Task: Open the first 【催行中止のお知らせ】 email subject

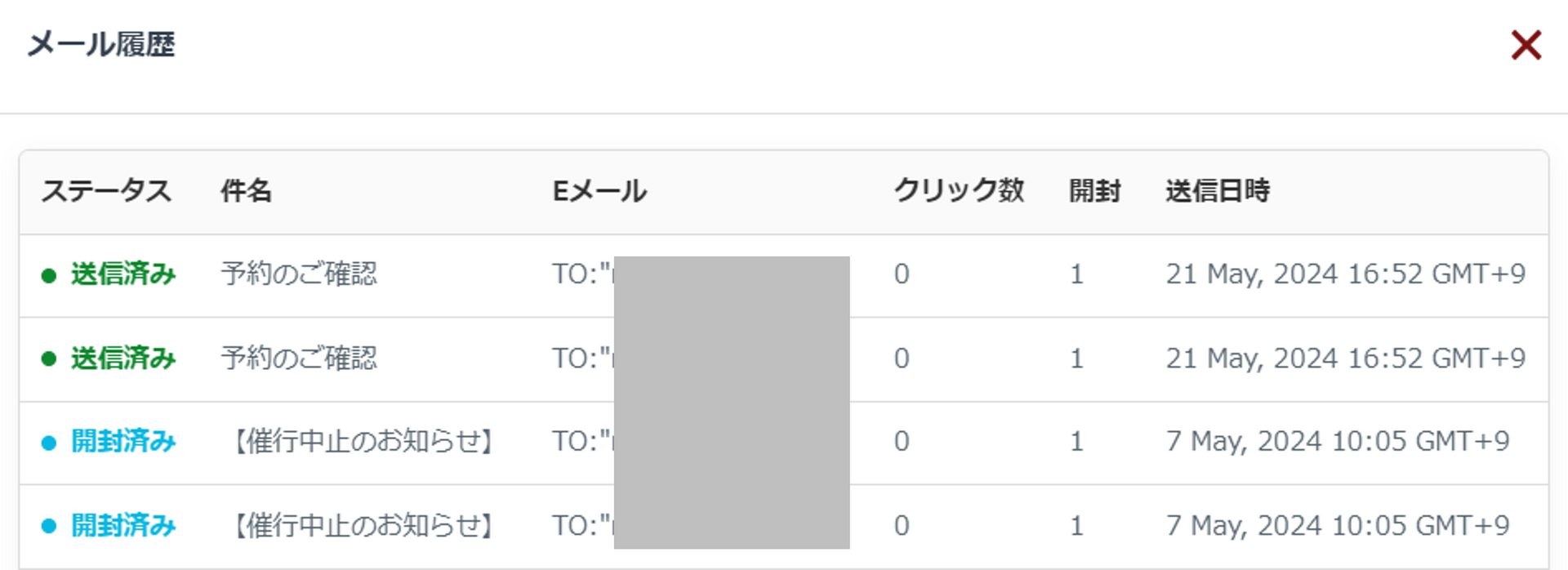Action: [x=363, y=442]
